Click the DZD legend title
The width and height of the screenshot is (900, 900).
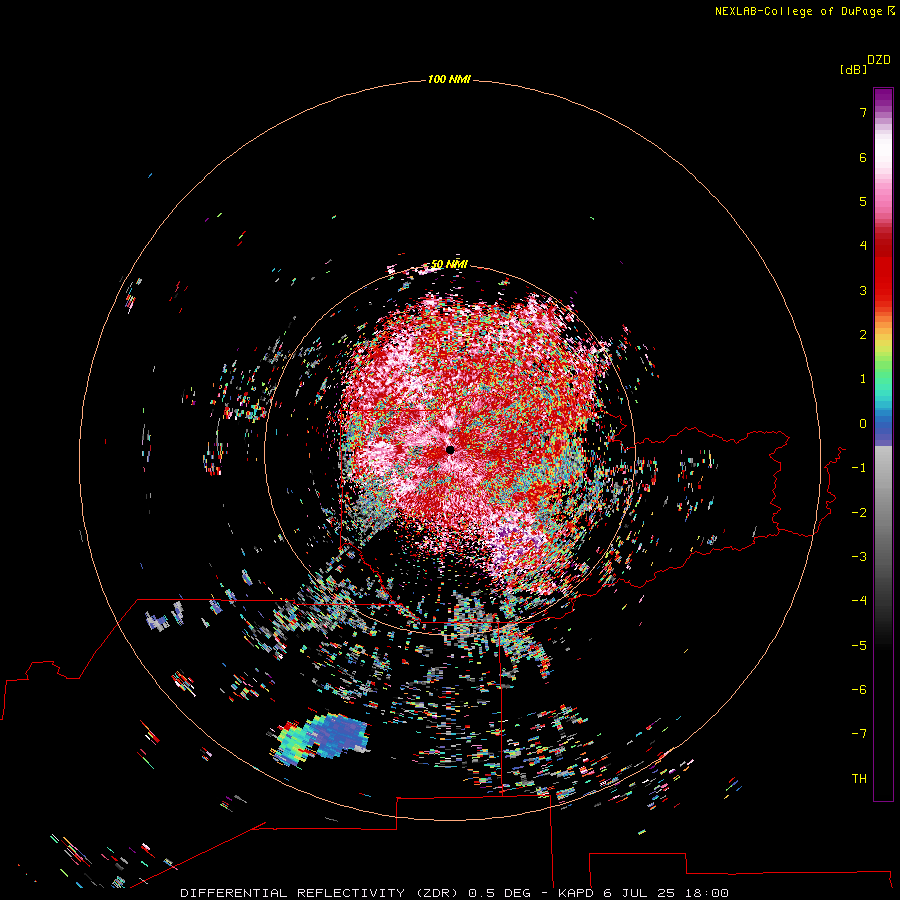click(879, 60)
